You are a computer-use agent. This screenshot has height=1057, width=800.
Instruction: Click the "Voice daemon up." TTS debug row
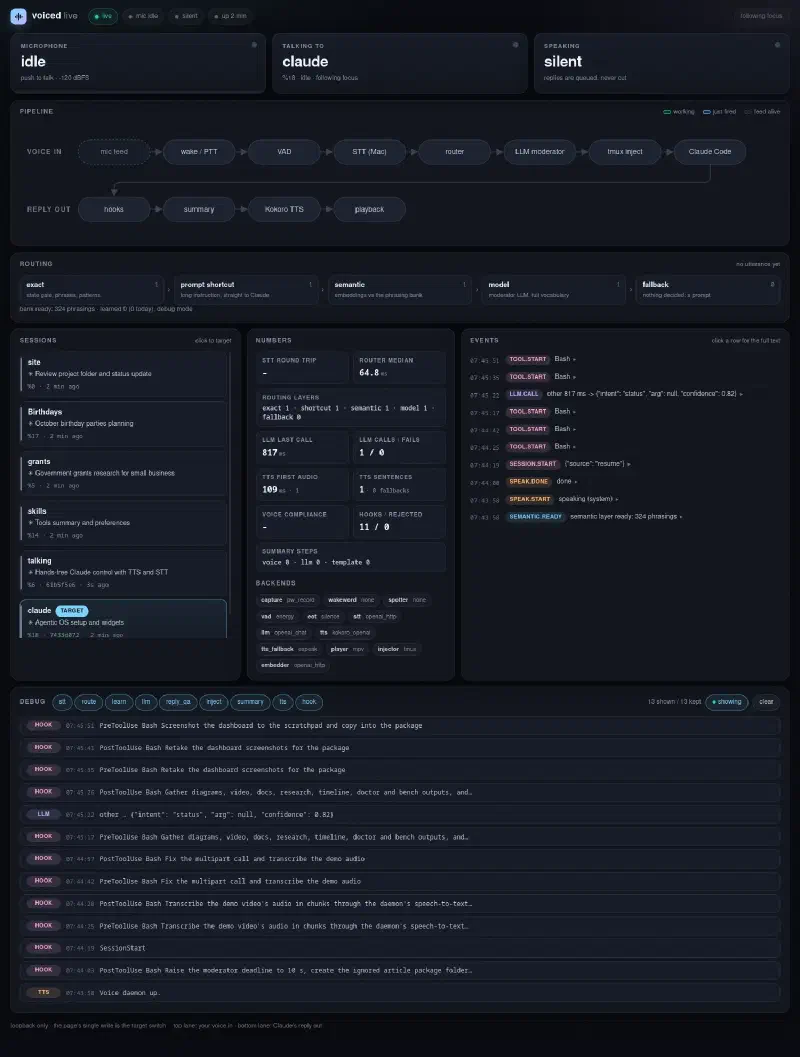[400, 993]
